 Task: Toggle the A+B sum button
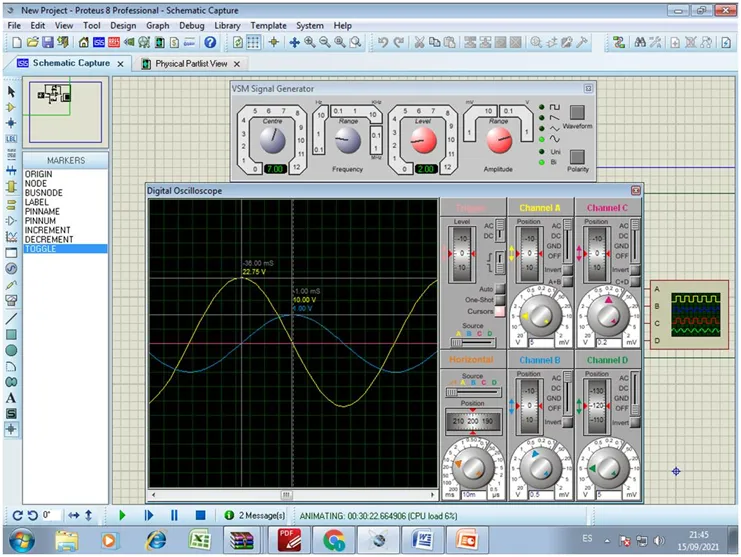pyautogui.click(x=568, y=282)
